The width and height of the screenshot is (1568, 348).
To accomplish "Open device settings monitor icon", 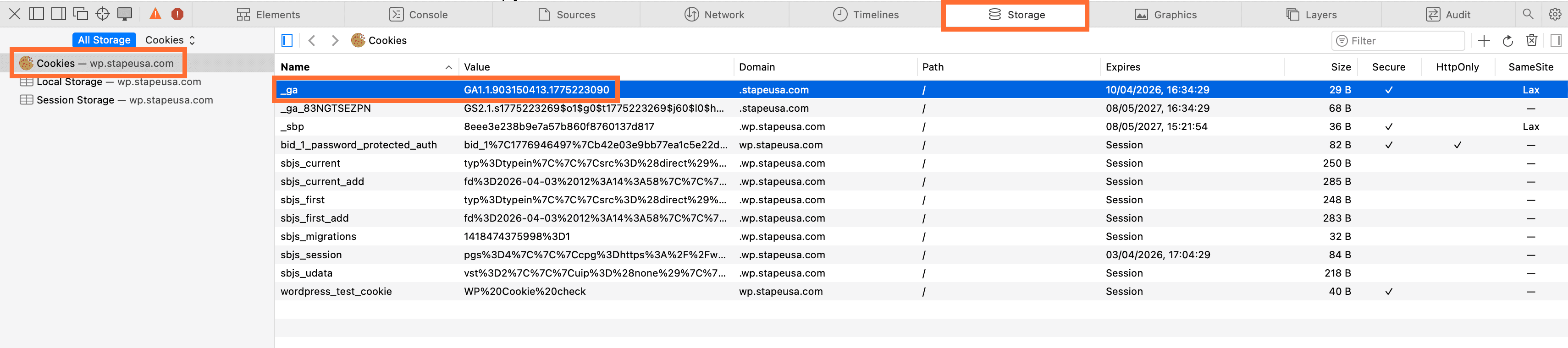I will click(x=125, y=14).
